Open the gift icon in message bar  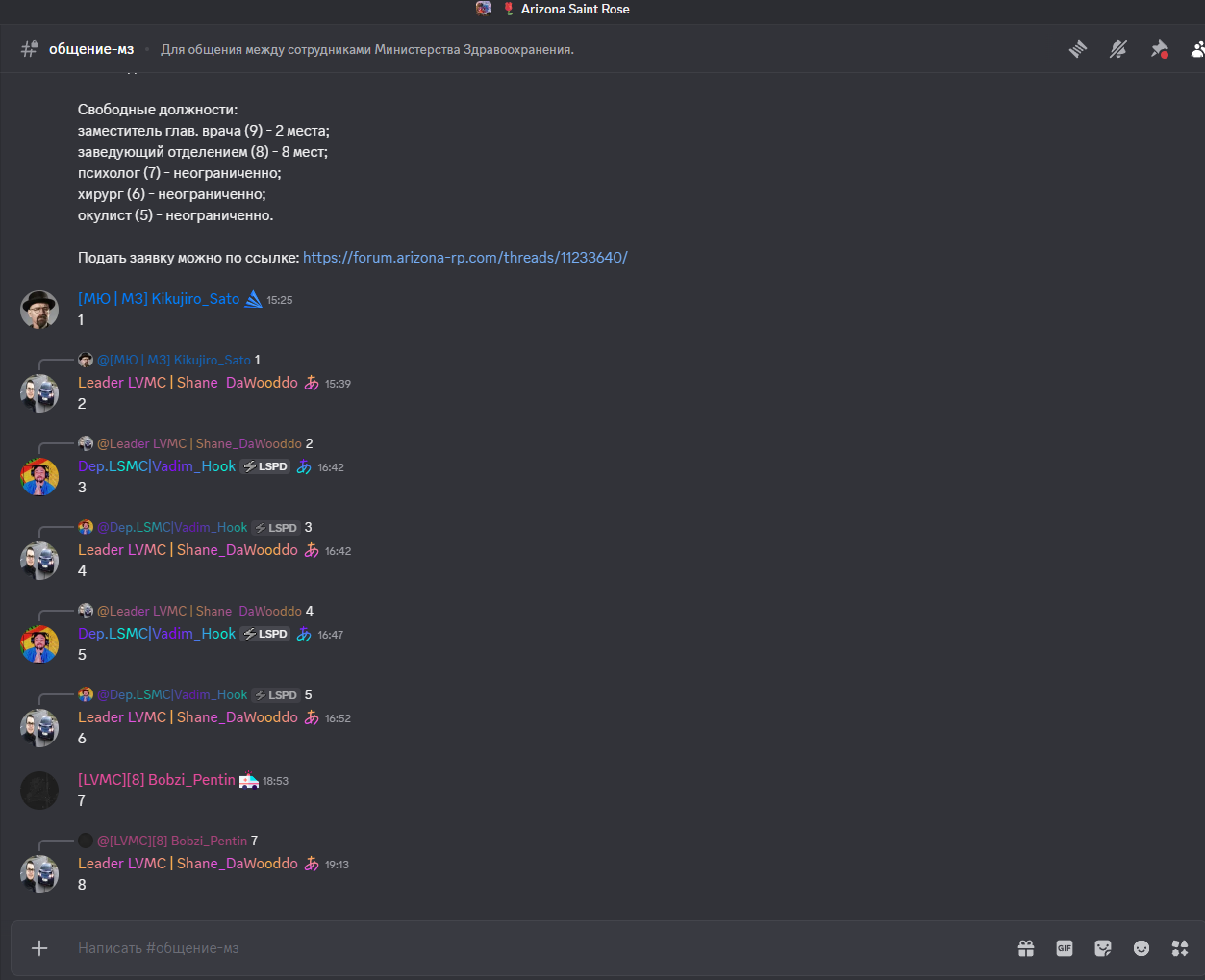click(x=1026, y=948)
